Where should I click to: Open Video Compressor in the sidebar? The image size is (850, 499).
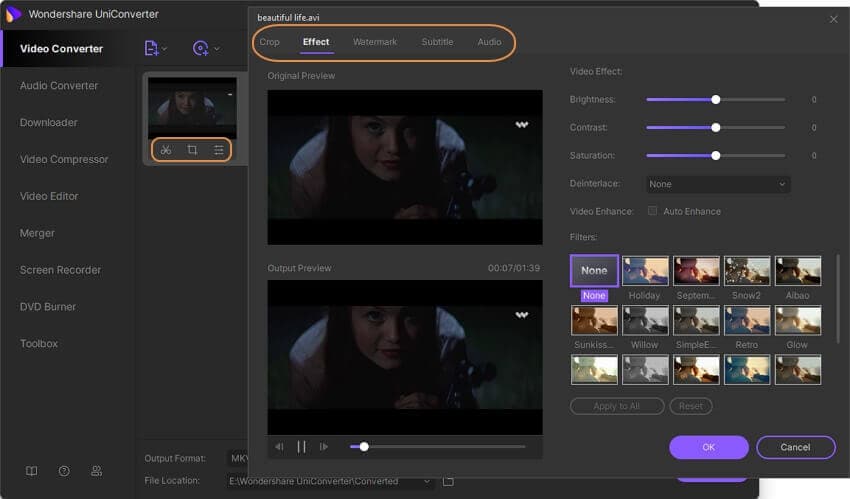click(x=64, y=159)
